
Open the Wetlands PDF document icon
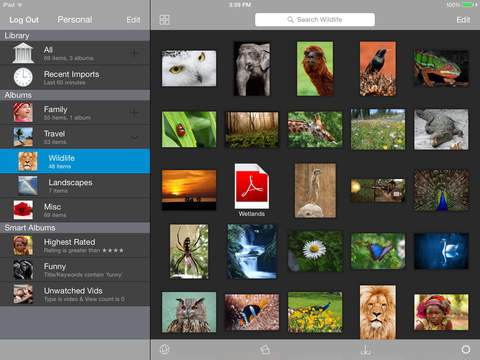coord(252,186)
